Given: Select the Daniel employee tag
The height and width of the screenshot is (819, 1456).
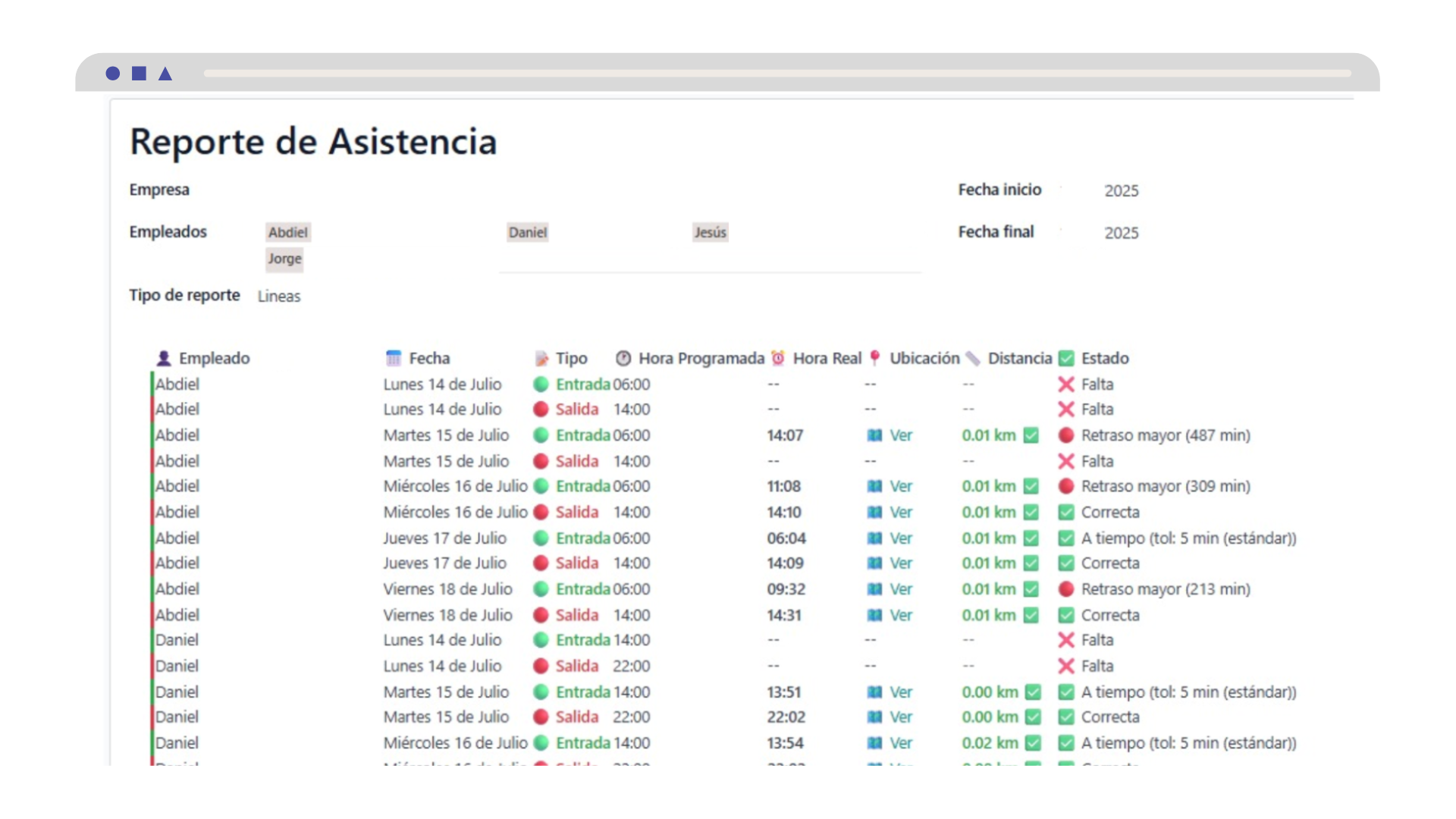Looking at the screenshot, I should click(x=528, y=232).
